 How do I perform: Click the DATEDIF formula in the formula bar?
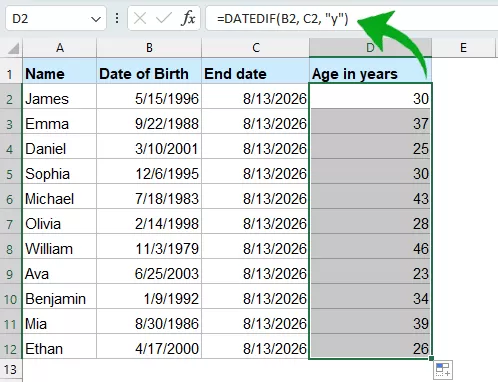pyautogui.click(x=282, y=19)
